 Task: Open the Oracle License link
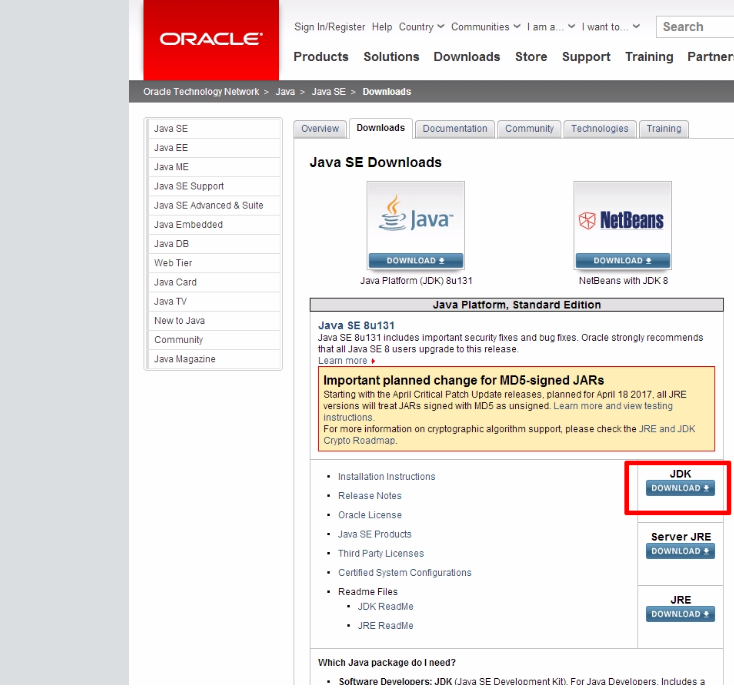tap(370, 515)
